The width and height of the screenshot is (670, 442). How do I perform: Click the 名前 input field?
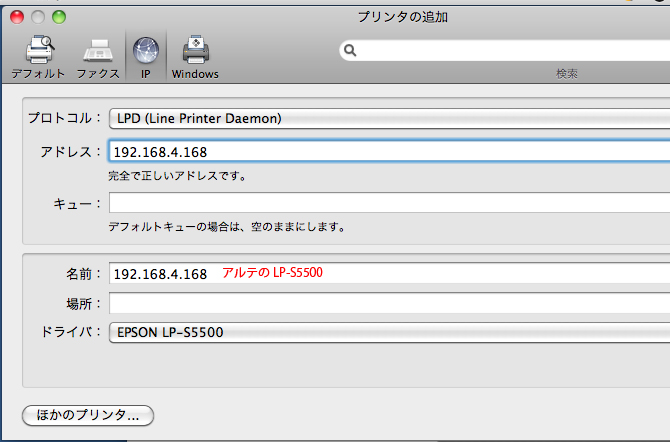pyautogui.click(x=389, y=274)
